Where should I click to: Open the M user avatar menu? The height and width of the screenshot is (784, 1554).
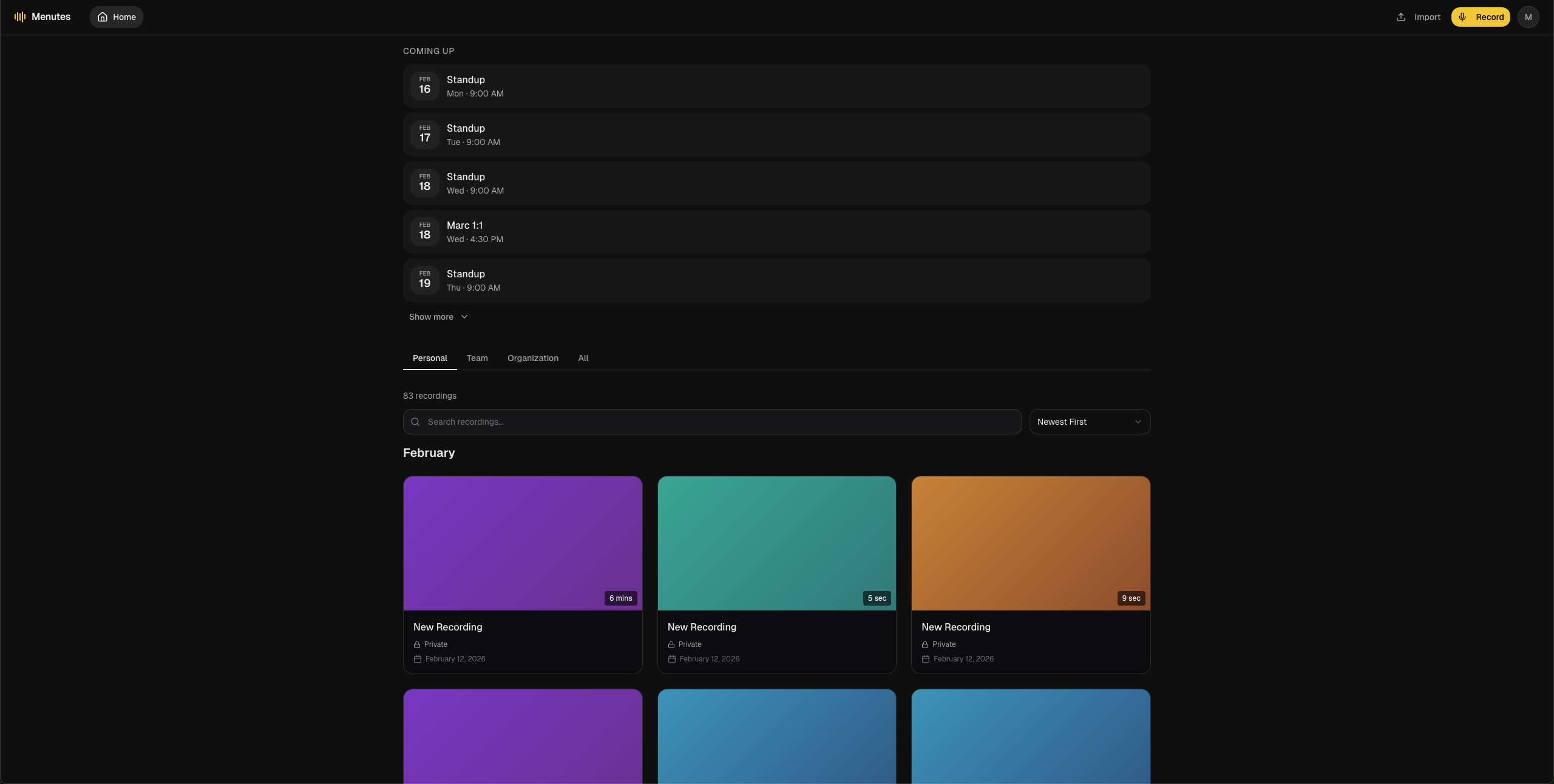click(1528, 17)
